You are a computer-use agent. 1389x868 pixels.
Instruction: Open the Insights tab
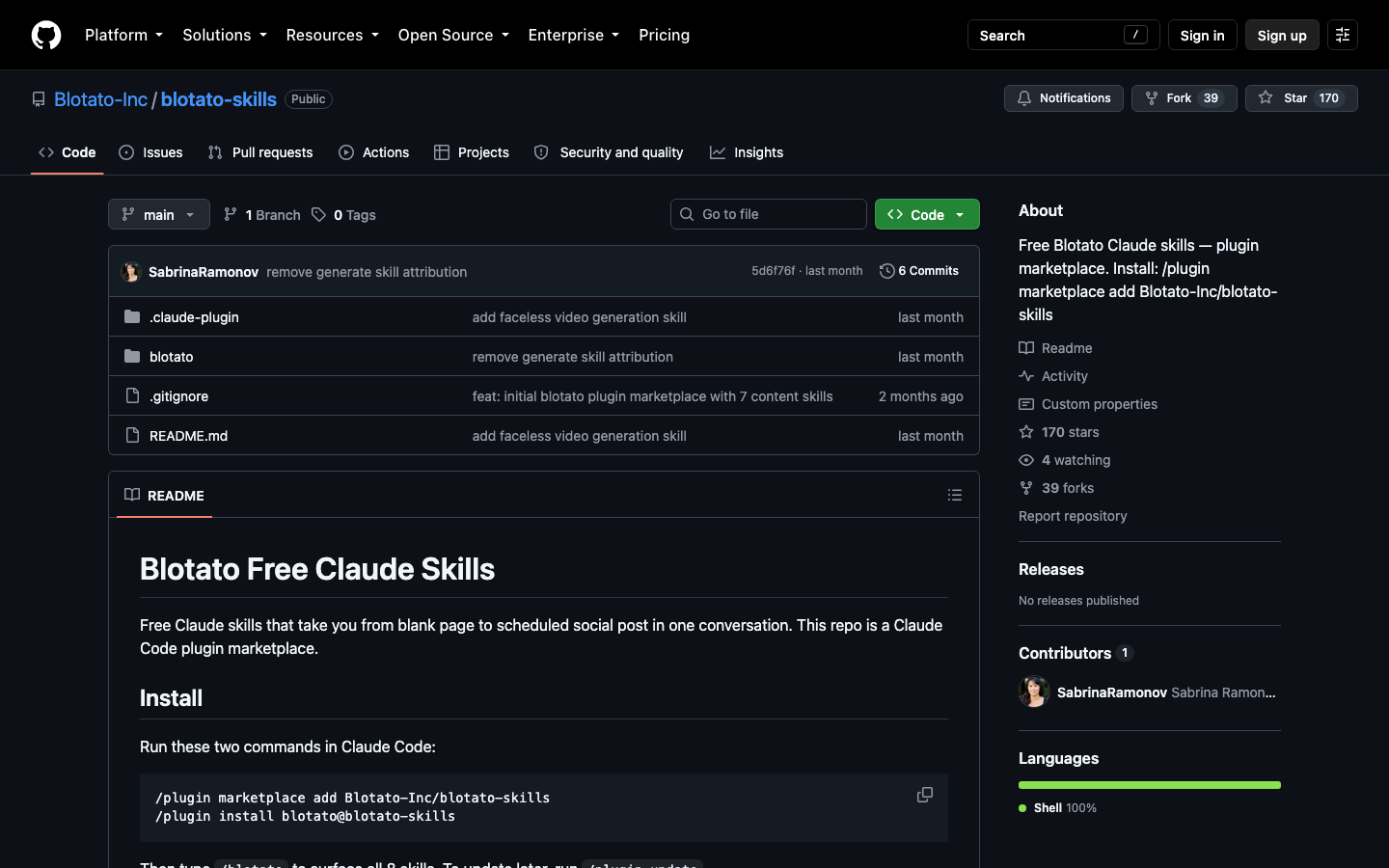(x=747, y=152)
